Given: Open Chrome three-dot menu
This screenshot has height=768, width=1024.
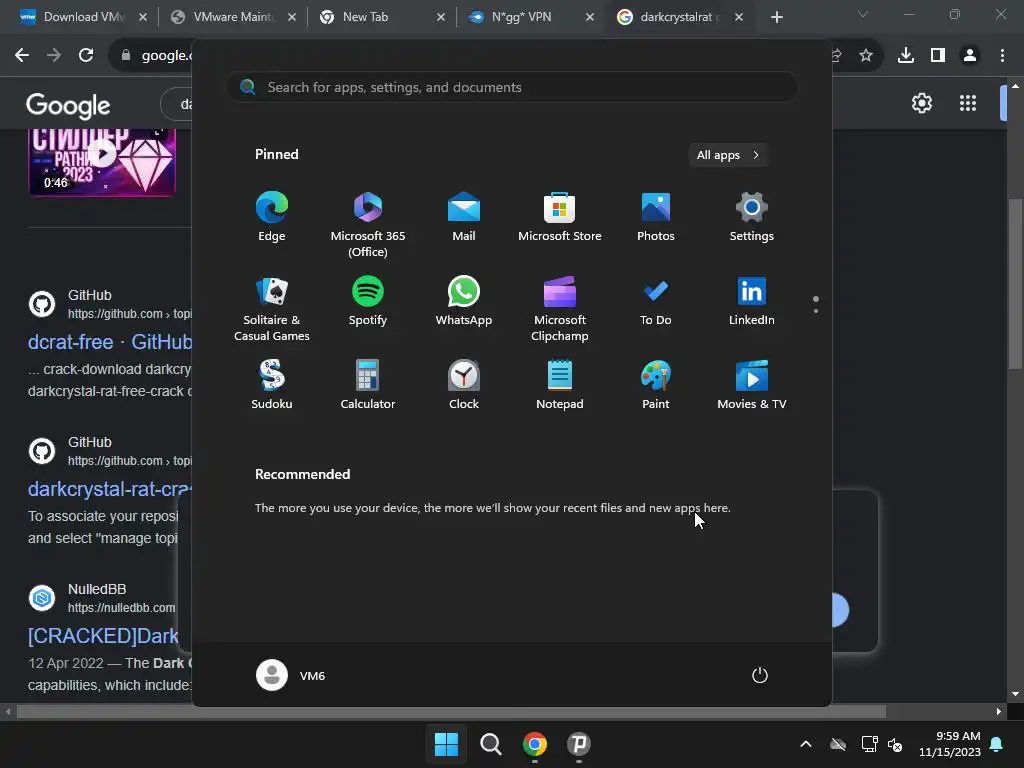Looking at the screenshot, I should (1002, 56).
